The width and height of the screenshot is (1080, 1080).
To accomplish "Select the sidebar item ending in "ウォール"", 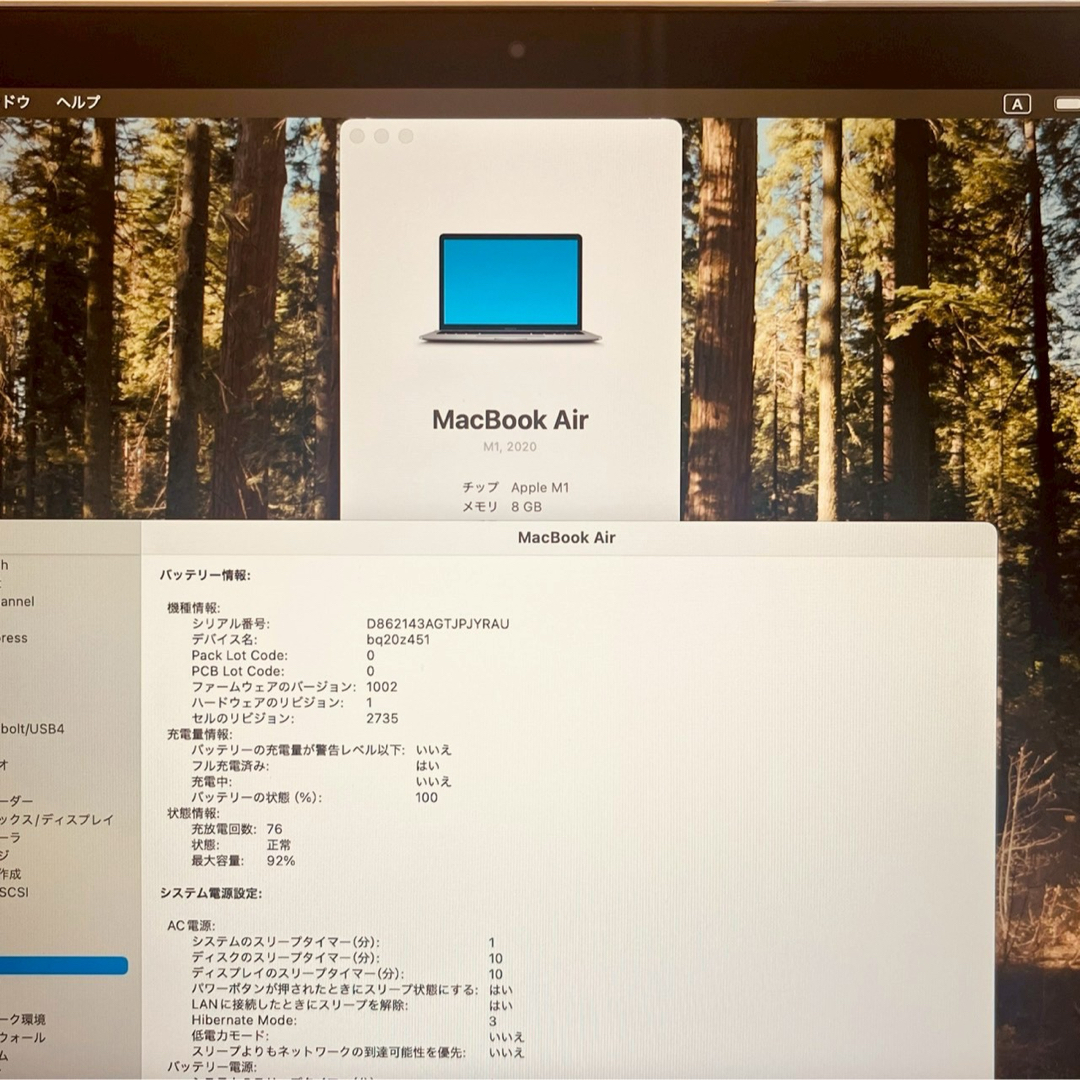I will [x=23, y=1037].
